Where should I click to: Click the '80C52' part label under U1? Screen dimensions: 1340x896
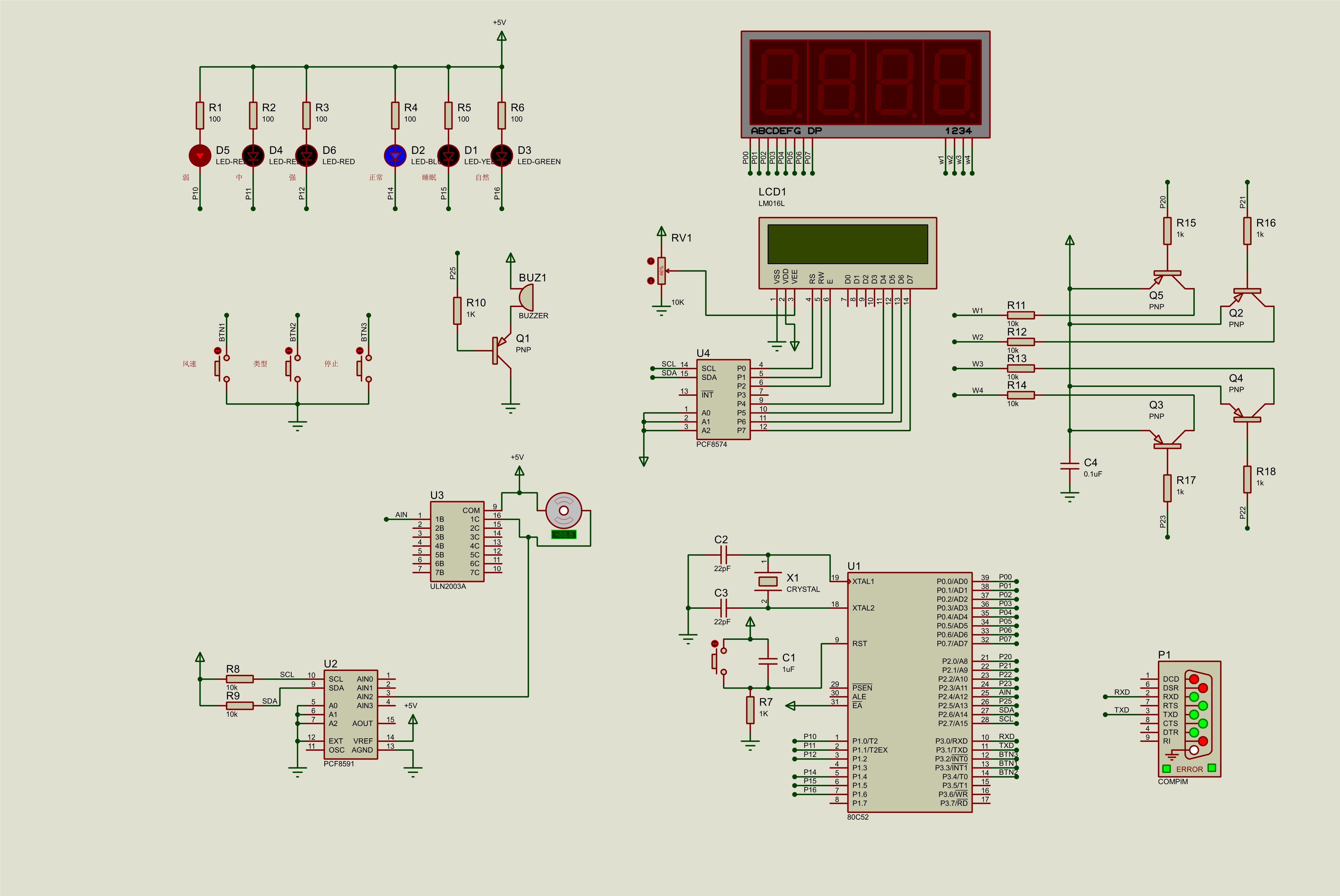858,817
